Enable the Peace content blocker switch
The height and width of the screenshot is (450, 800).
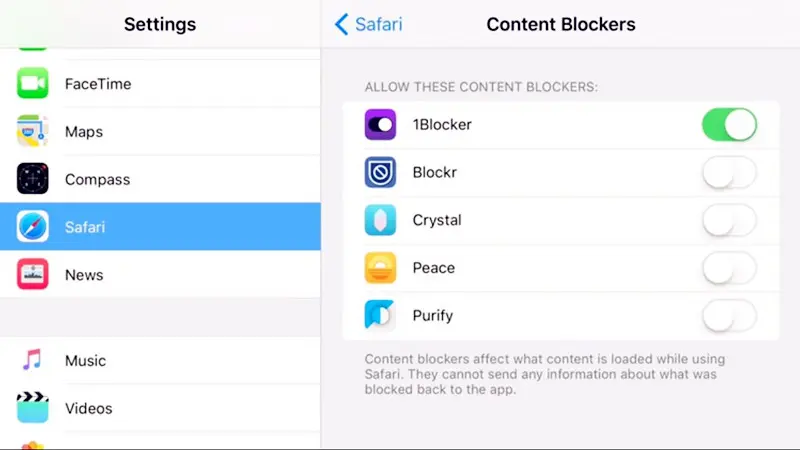729,268
